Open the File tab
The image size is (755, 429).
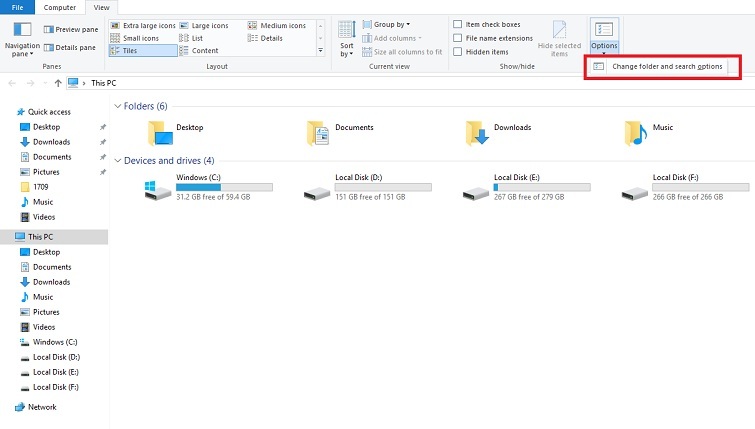pos(17,7)
